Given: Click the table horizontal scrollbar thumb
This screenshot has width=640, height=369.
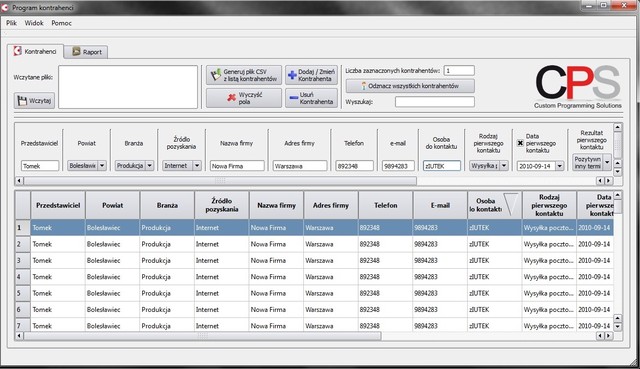Looking at the screenshot, I should (202, 336).
